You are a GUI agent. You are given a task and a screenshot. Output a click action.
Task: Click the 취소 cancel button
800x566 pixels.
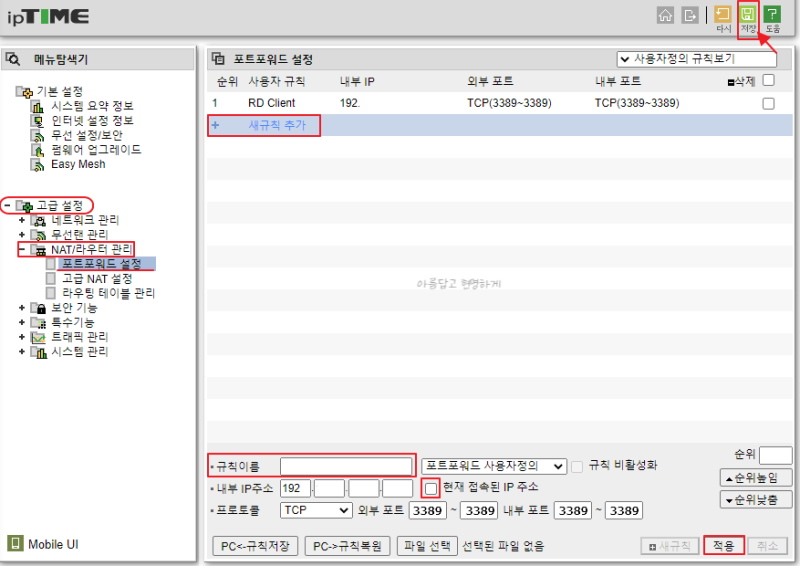[767, 546]
